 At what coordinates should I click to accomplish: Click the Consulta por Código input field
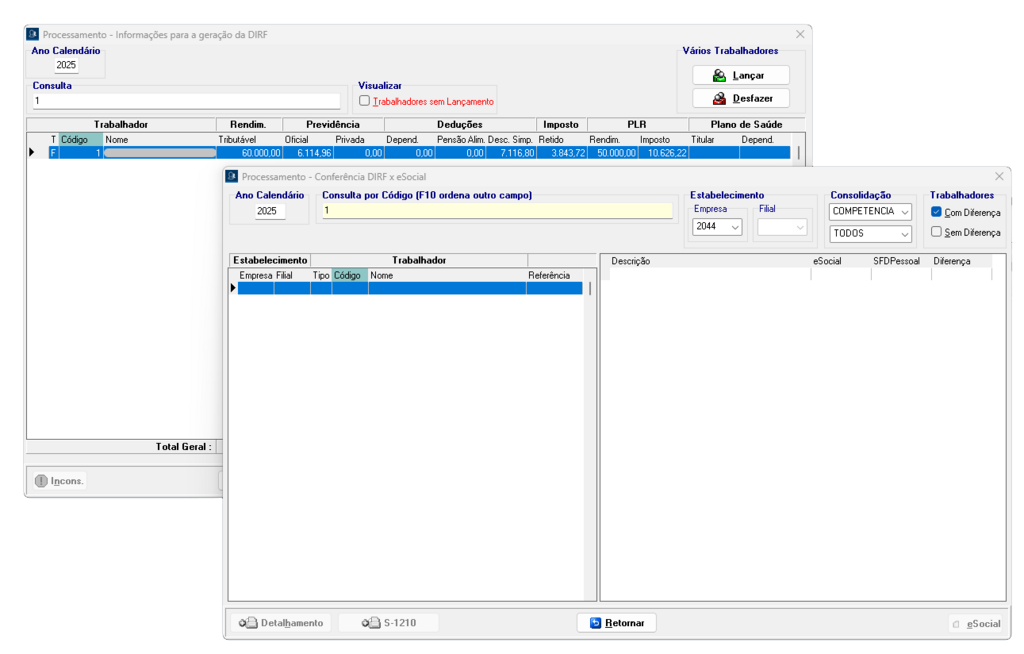point(496,211)
